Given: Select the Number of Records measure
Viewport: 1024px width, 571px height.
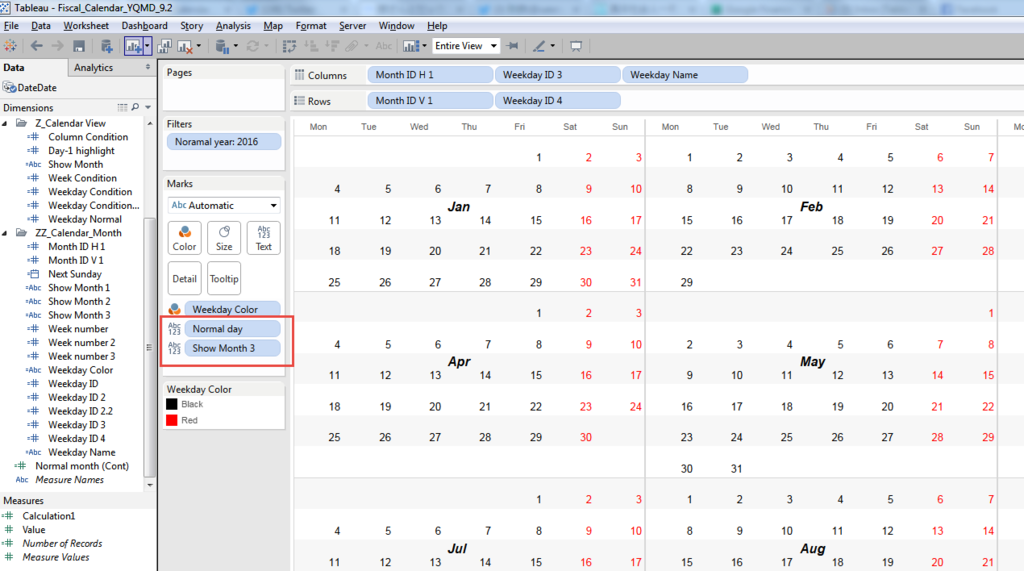Looking at the screenshot, I should click(62, 543).
